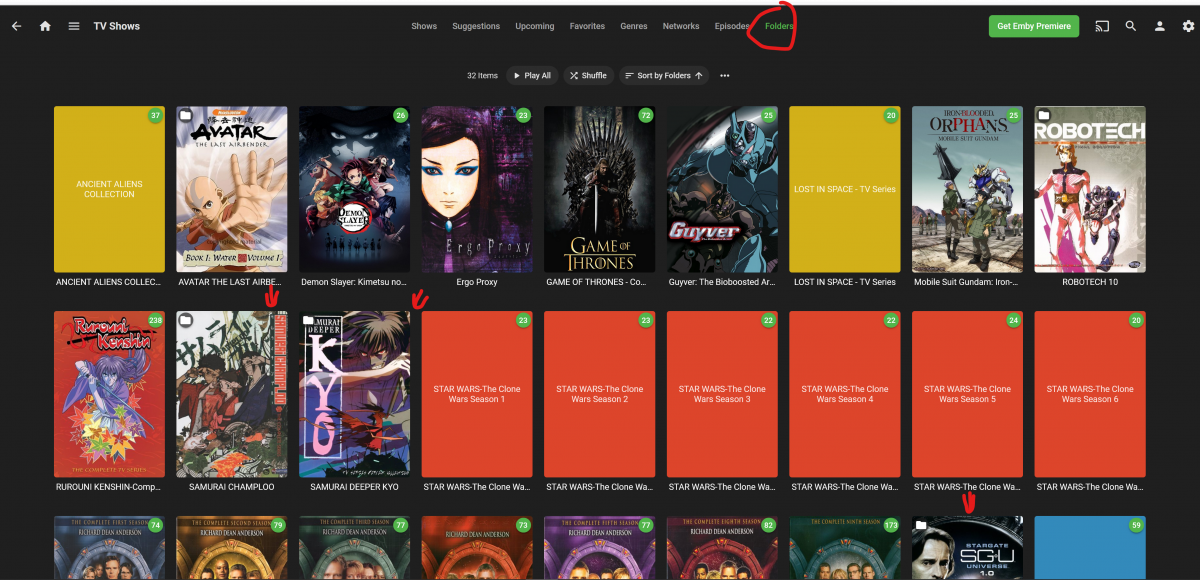Viewport: 1200px width, 580px height.
Task: Switch to the Genres tab
Action: point(633,26)
